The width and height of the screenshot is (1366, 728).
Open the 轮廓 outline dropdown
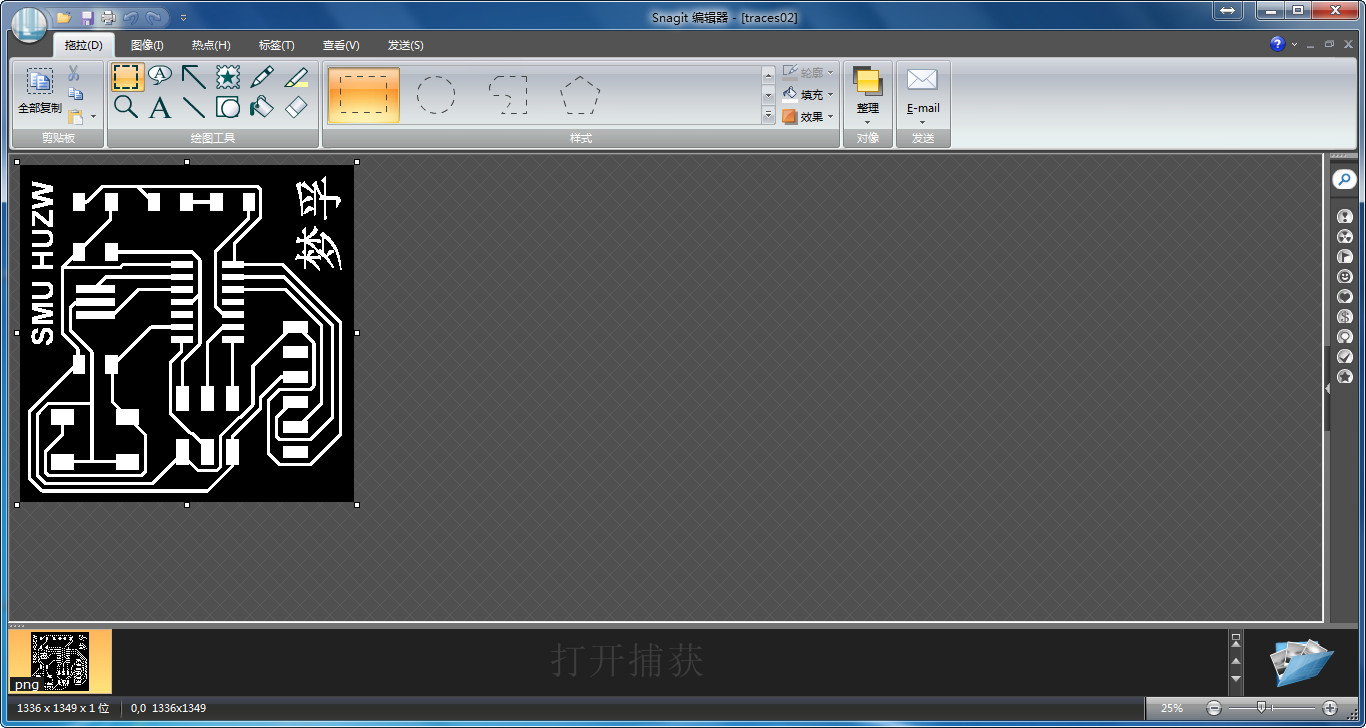pyautogui.click(x=807, y=73)
